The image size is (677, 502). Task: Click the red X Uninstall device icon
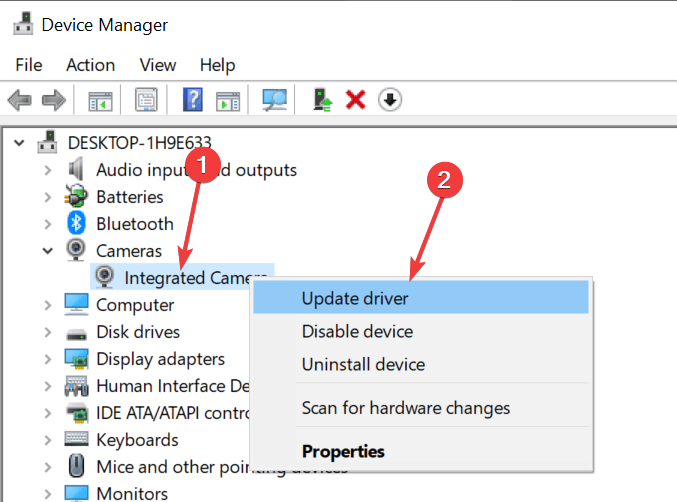[355, 100]
